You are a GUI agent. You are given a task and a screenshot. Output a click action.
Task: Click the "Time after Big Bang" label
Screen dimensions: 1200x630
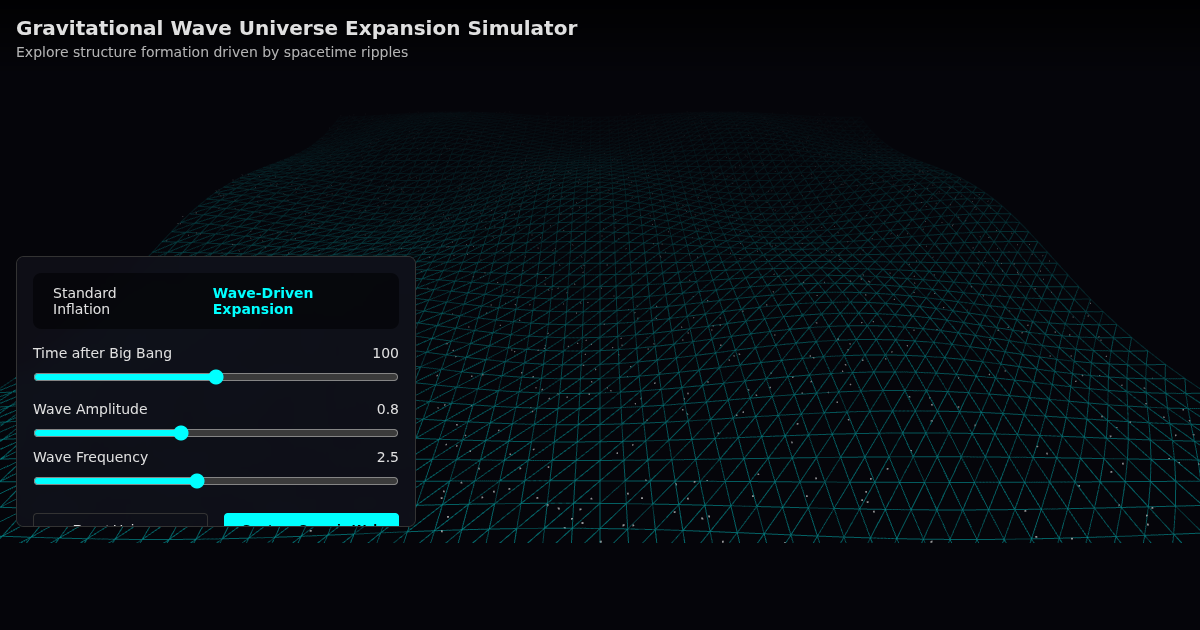pyautogui.click(x=102, y=353)
